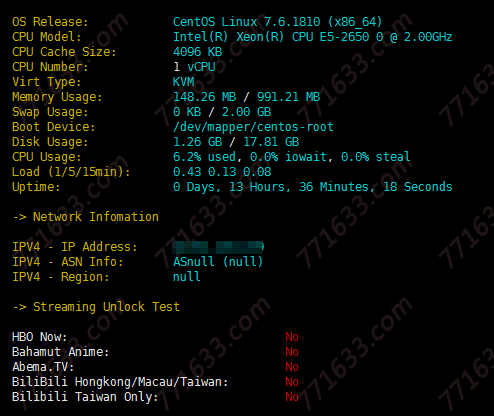Click the Memory Usage value 148.26 MB
Image resolution: width=494 pixels, height=416 pixels.
tap(205, 97)
